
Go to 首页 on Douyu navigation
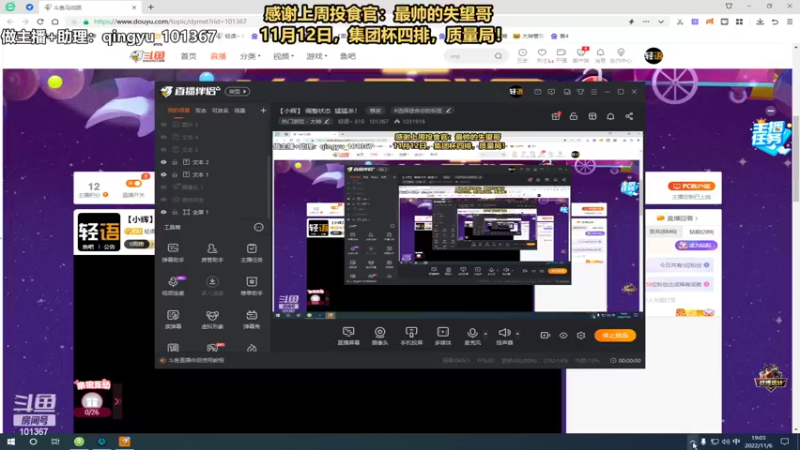[x=188, y=56]
